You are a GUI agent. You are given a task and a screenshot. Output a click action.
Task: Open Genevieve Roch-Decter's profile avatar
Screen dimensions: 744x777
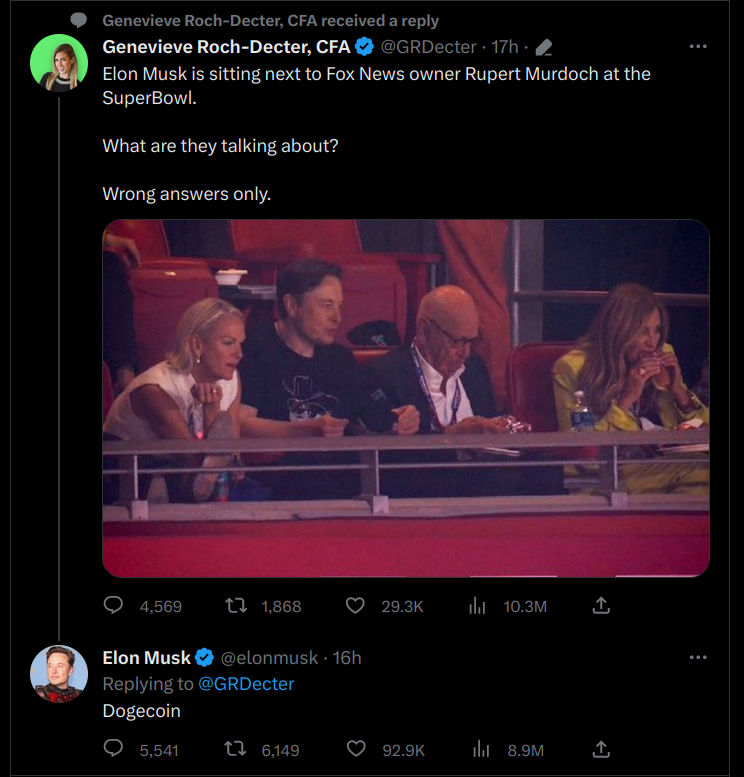pos(59,62)
